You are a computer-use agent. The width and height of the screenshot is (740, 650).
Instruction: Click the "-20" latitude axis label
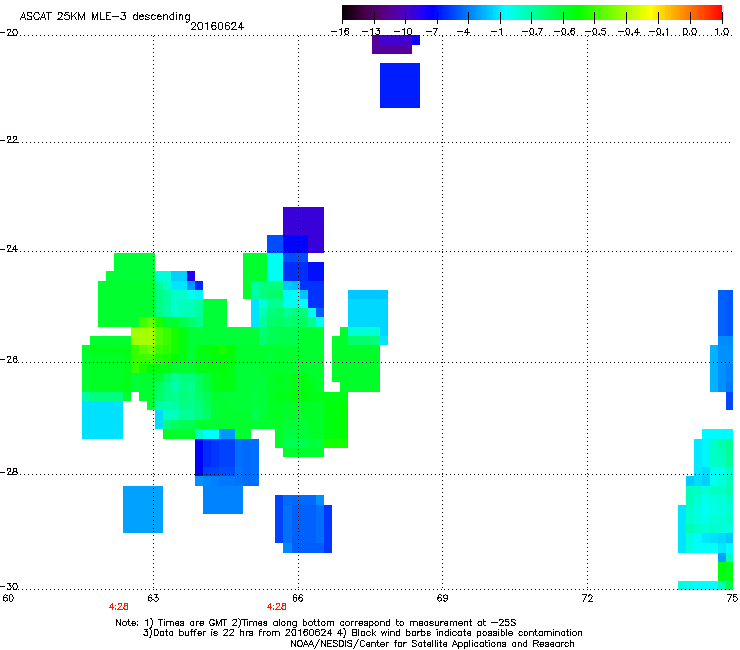point(9,33)
